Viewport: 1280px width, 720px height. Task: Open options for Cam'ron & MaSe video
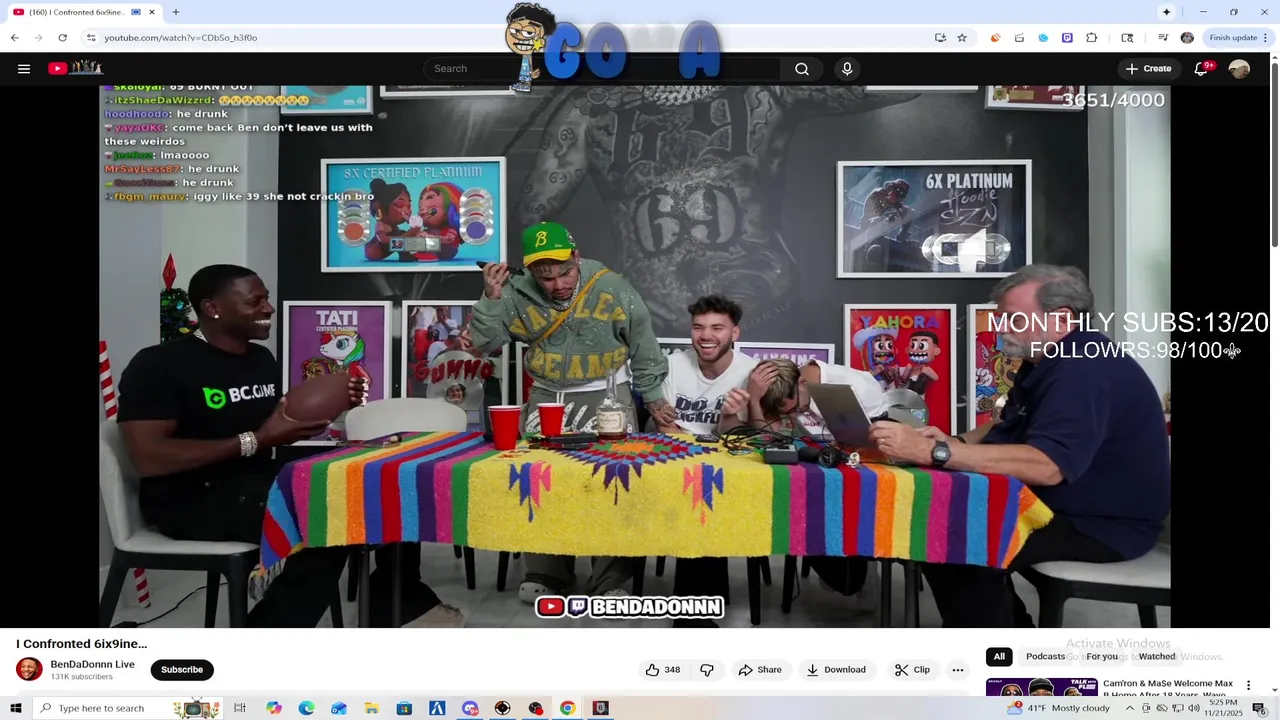click(x=1248, y=686)
